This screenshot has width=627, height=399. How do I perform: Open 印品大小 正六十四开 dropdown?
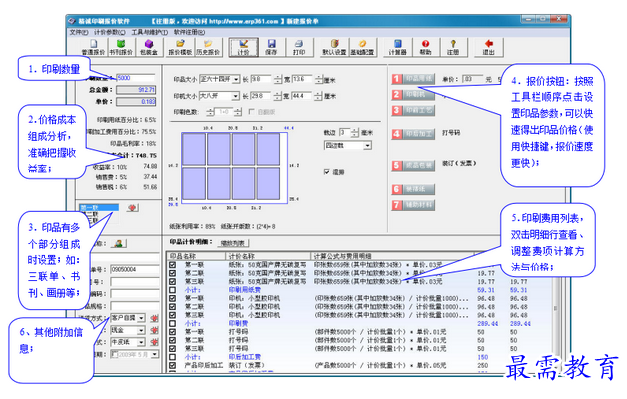click(236, 79)
